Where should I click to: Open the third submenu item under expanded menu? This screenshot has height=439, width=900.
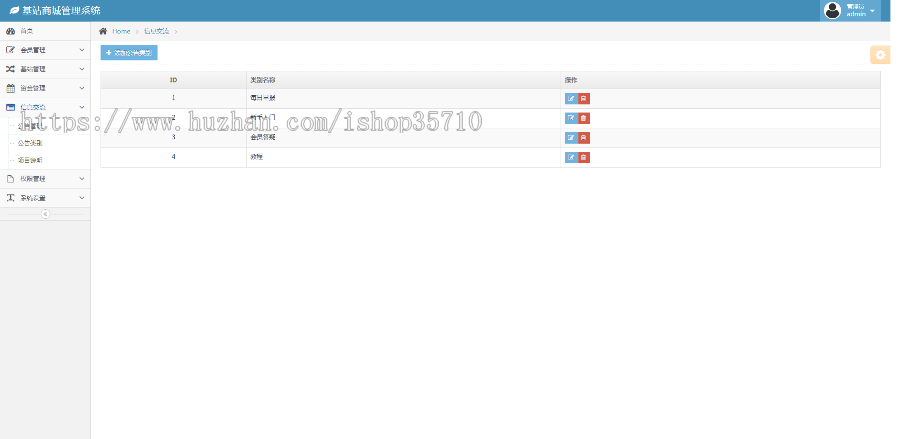(x=30, y=160)
